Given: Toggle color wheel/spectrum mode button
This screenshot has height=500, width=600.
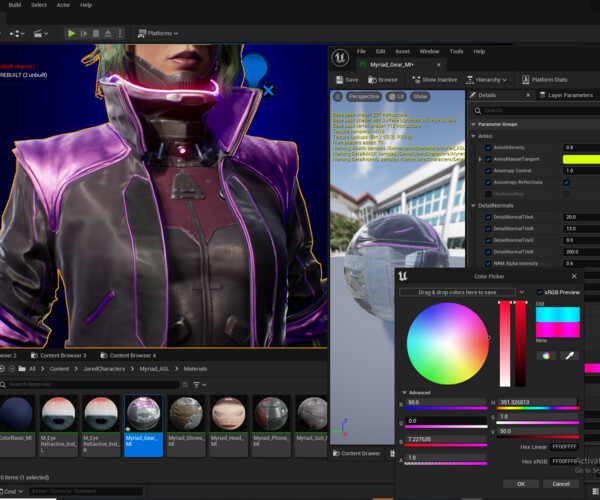Looking at the screenshot, I should tap(546, 356).
